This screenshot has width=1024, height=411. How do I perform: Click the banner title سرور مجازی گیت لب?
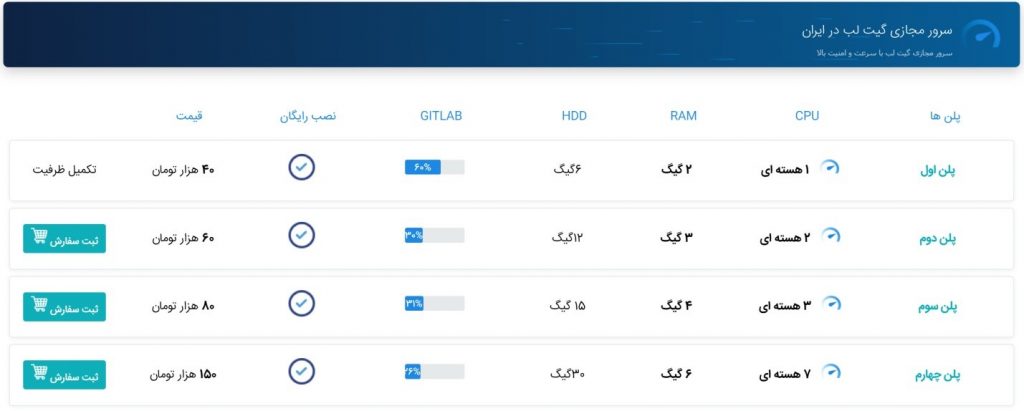click(x=877, y=31)
